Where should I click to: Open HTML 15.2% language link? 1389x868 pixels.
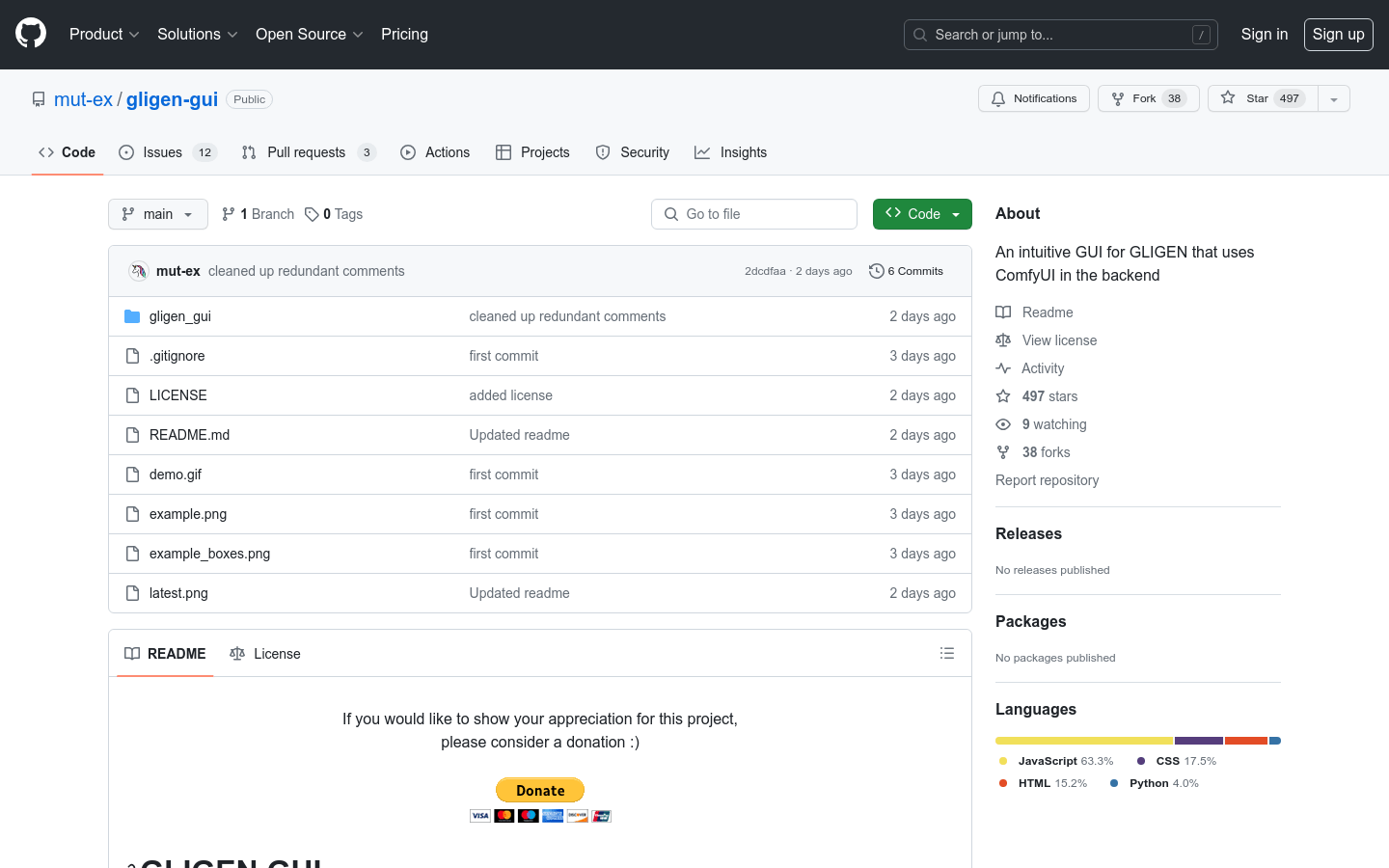click(1043, 783)
